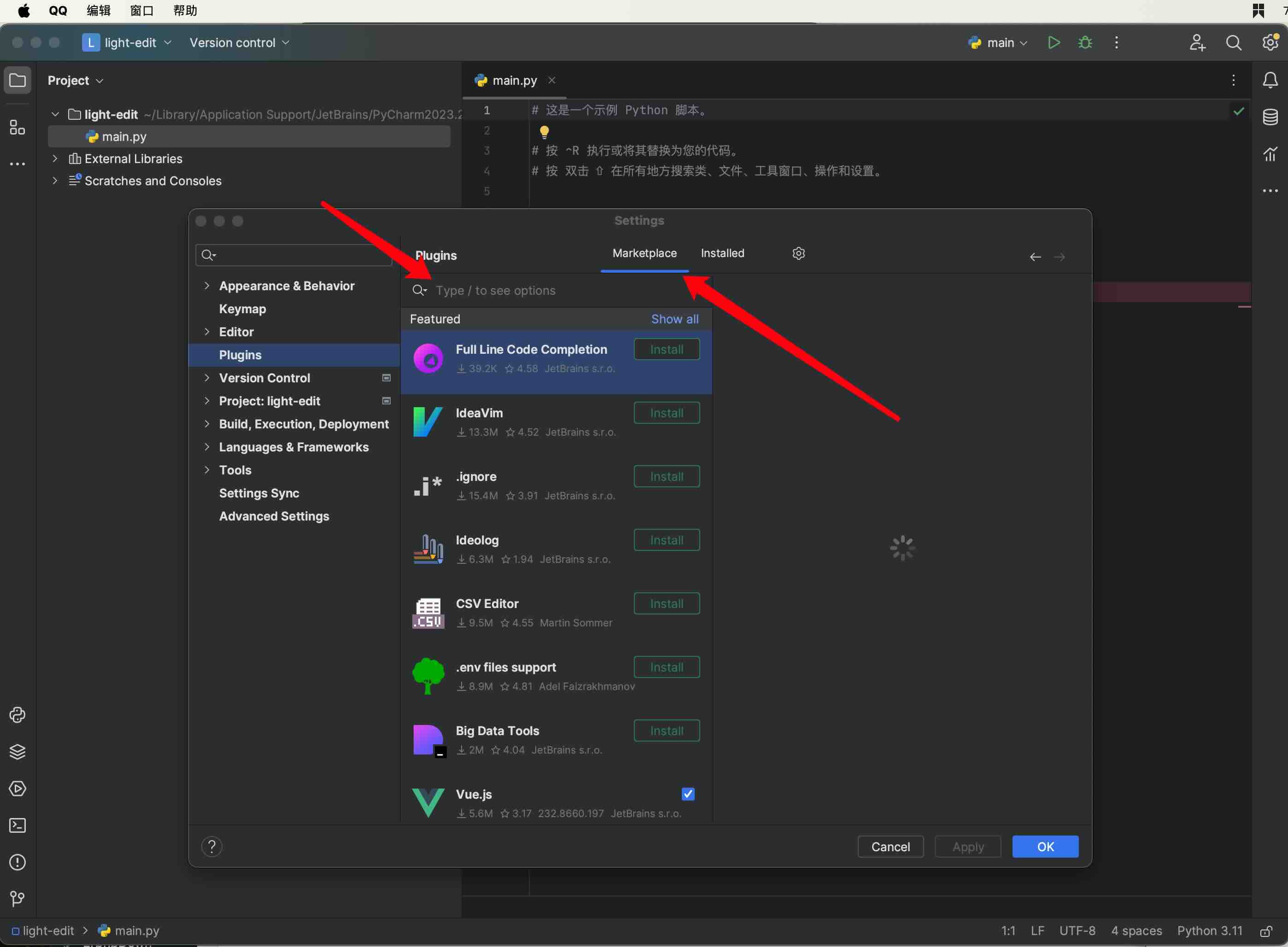
Task: Expand the Tools settings section
Action: pos(207,470)
